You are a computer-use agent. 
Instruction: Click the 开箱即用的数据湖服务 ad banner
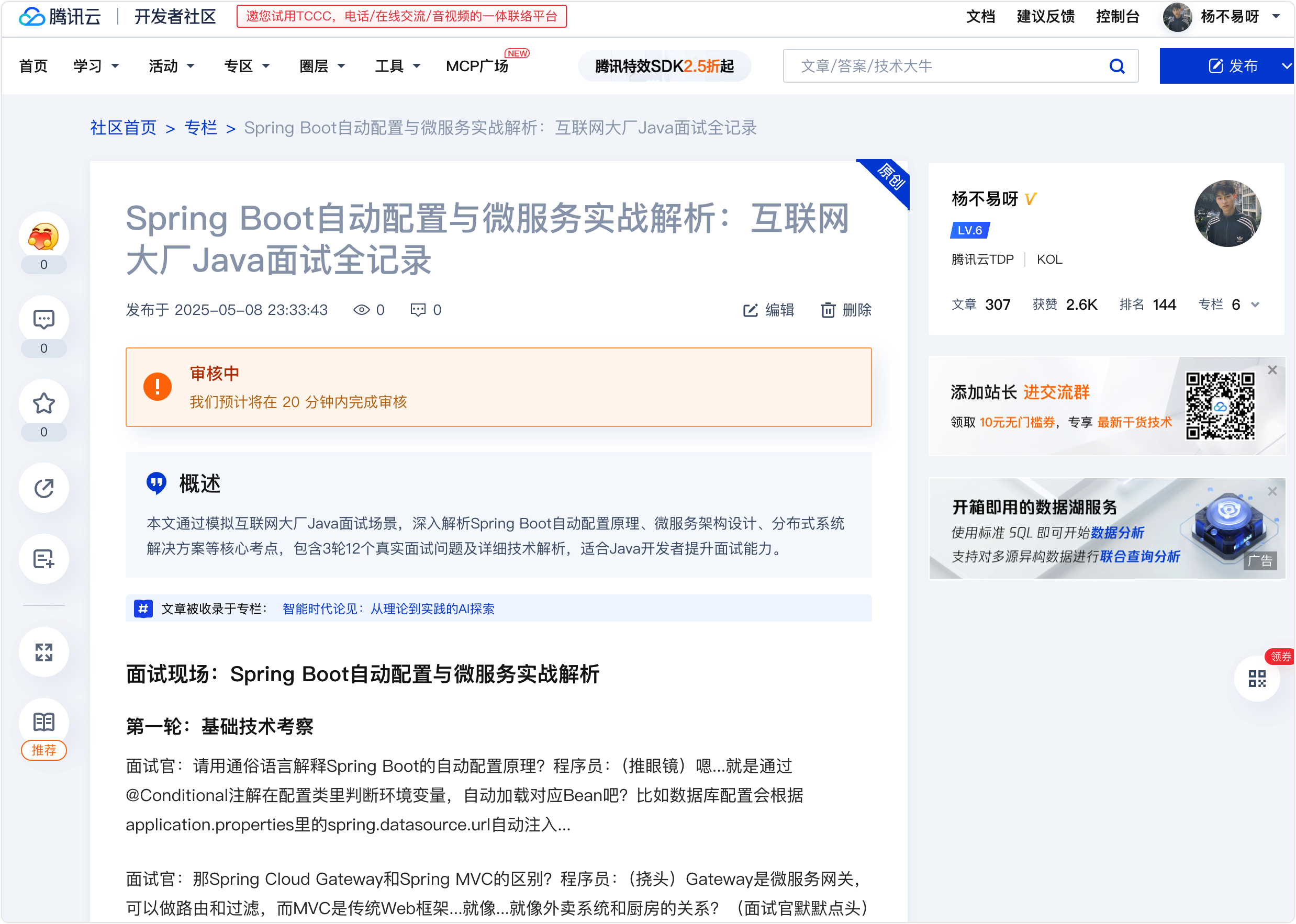pyautogui.click(x=1107, y=528)
